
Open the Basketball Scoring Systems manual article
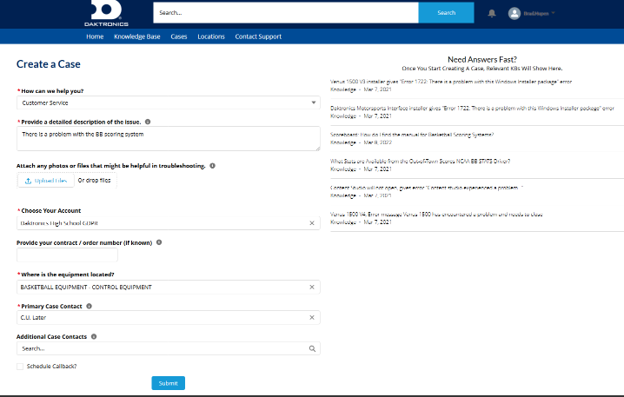coord(412,134)
